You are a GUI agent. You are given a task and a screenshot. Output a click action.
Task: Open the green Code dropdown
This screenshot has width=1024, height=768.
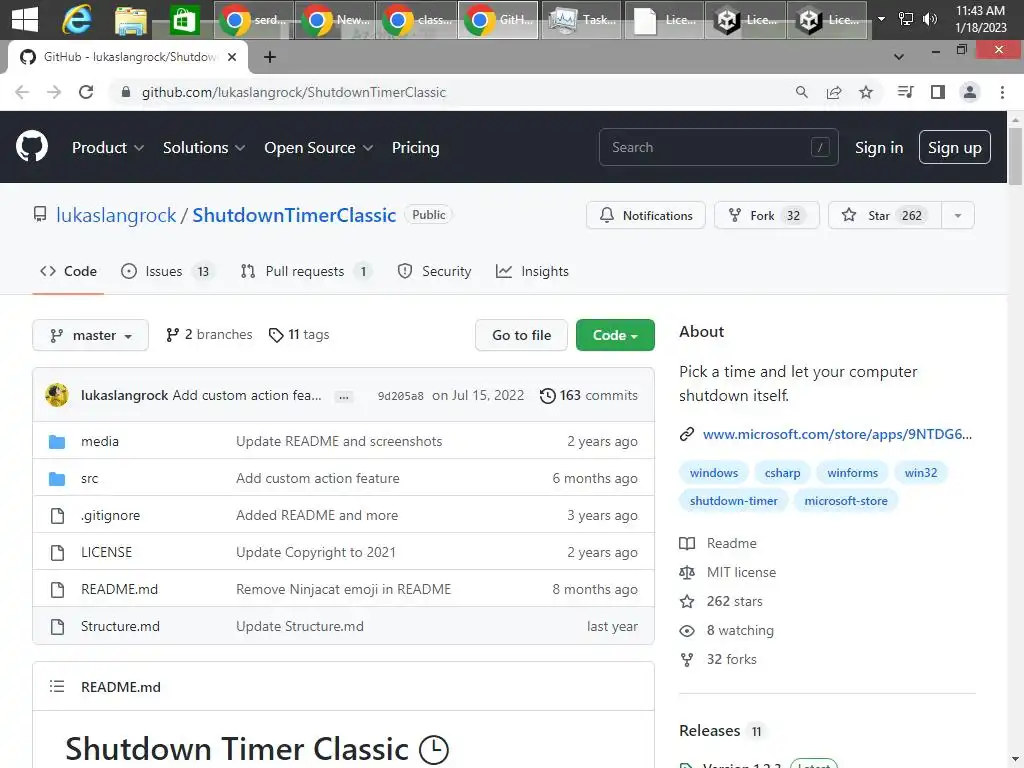tap(615, 335)
